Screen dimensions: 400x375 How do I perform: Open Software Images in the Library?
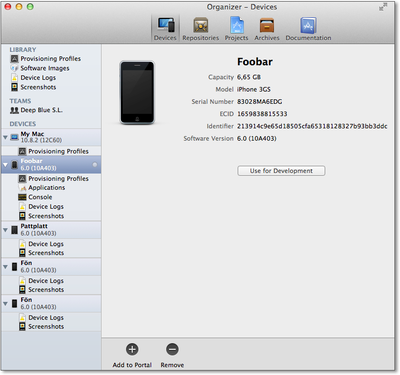[40, 68]
